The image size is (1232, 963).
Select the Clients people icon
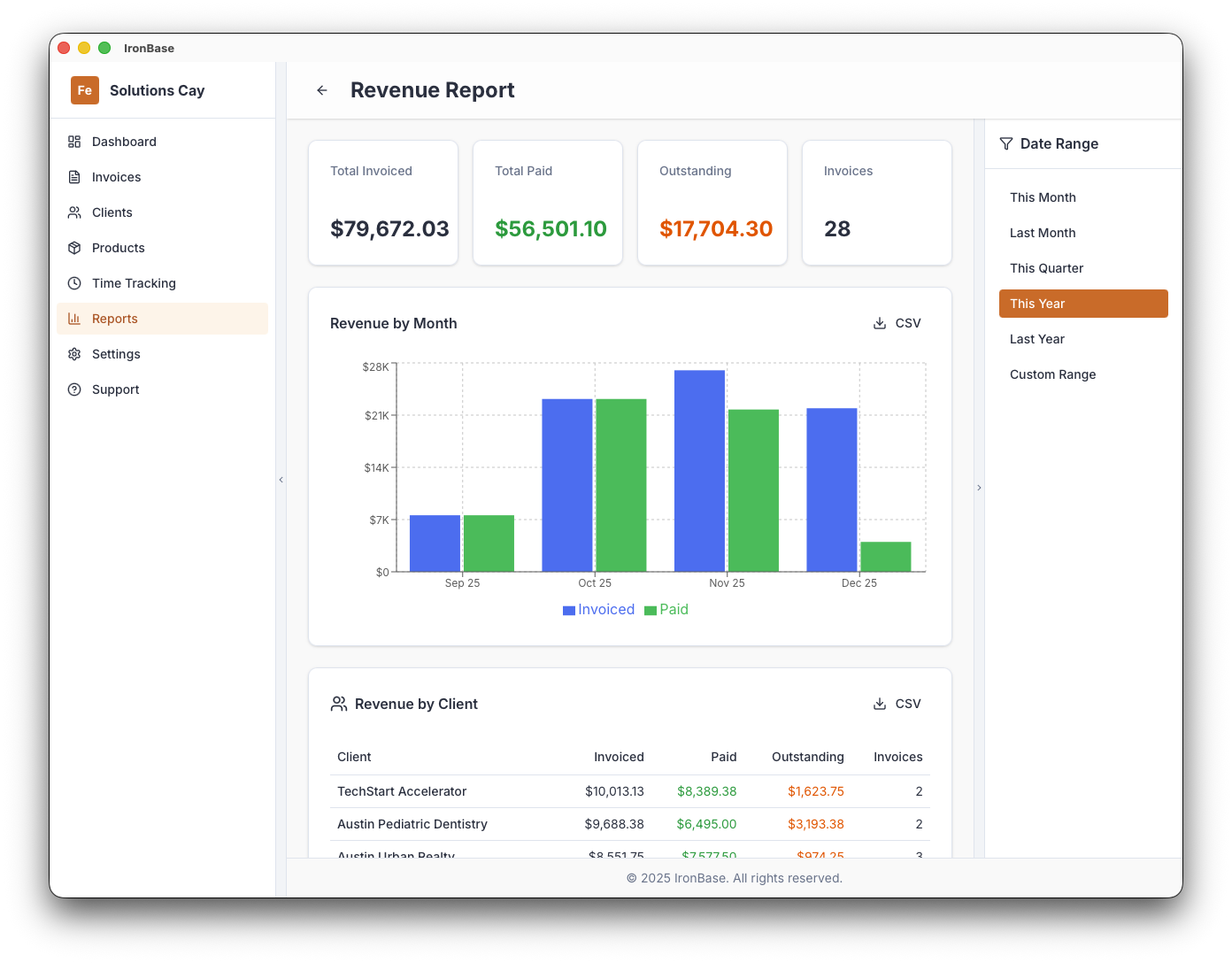75,212
